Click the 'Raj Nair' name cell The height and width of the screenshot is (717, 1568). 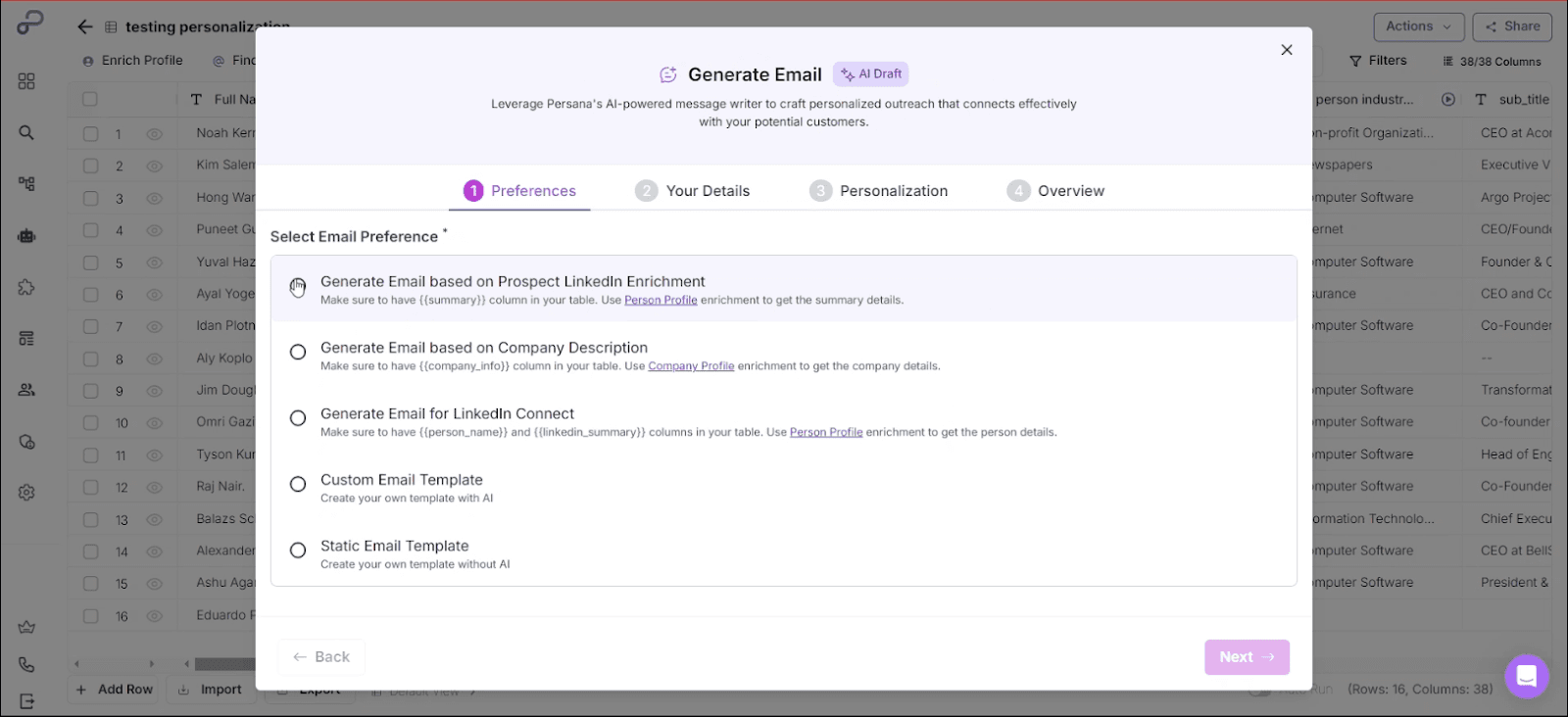(x=220, y=487)
